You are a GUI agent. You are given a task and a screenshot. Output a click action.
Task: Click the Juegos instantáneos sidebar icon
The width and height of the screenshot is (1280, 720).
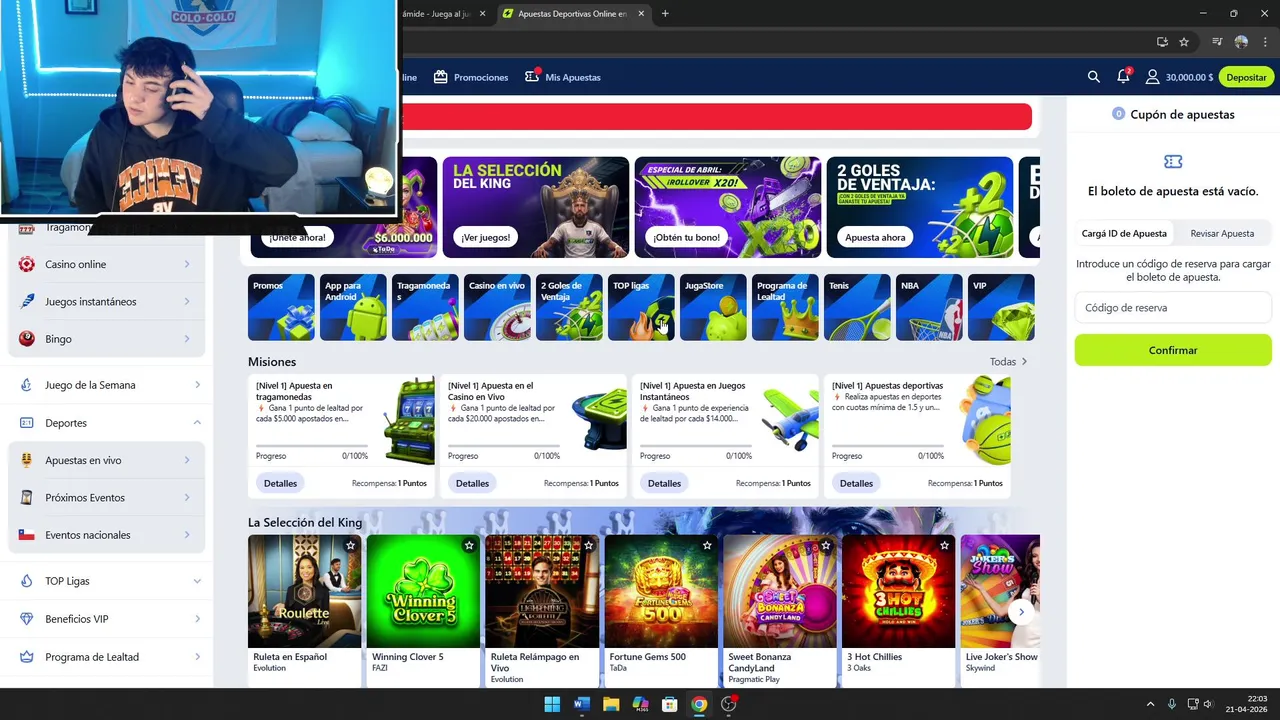27,301
